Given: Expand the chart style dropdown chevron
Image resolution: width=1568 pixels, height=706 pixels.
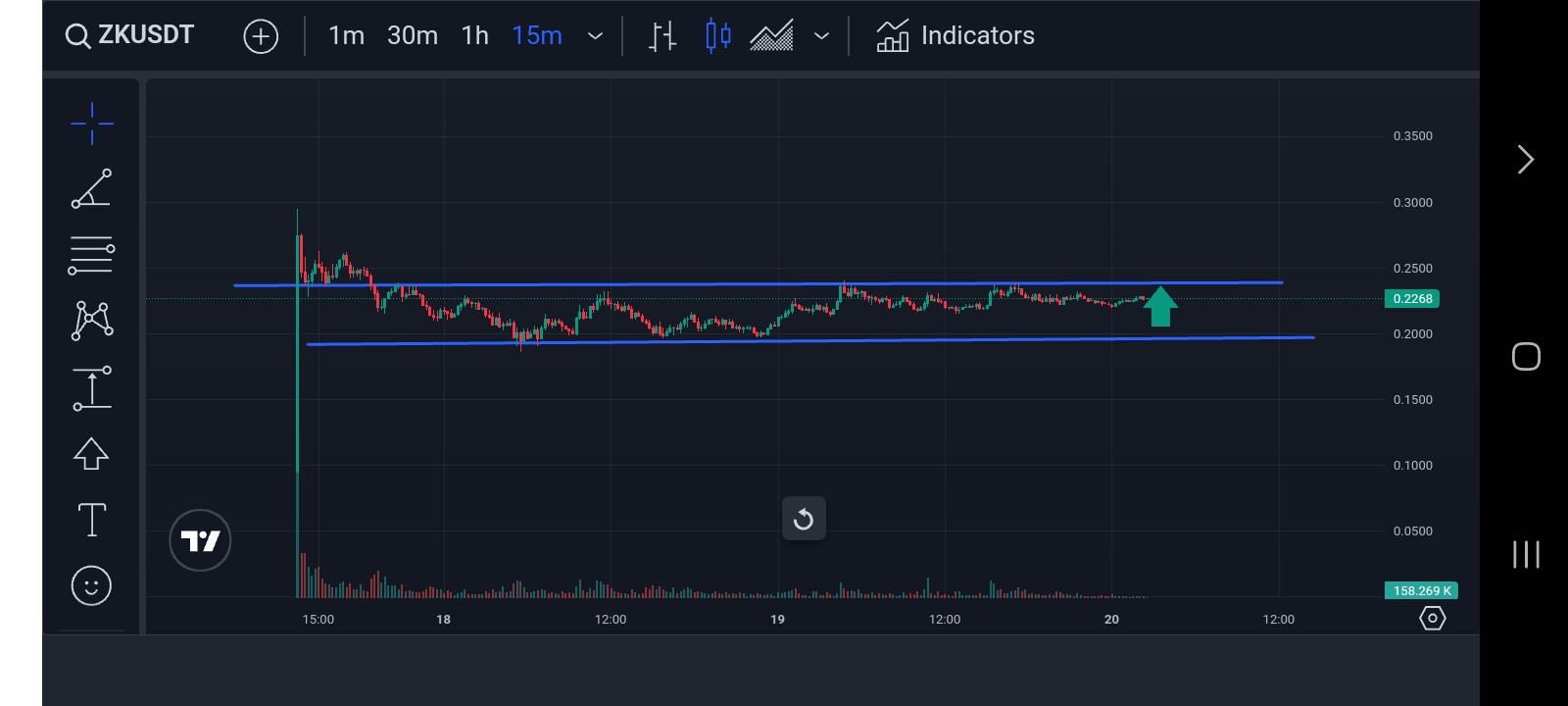Looking at the screenshot, I should tap(822, 36).
